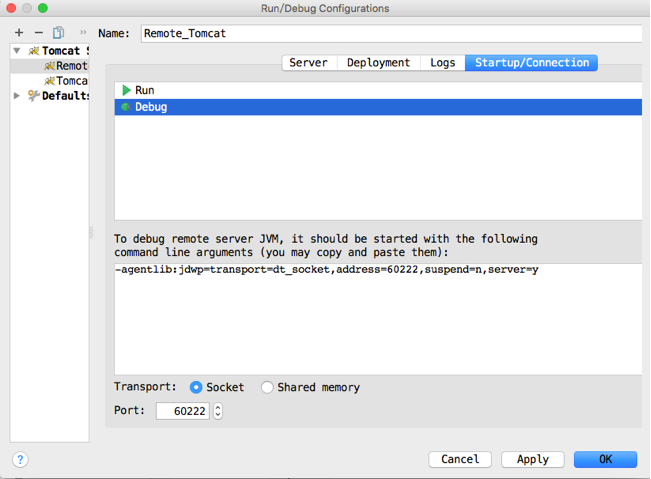Click the remove configuration minus icon
The width and height of the screenshot is (651, 479).
point(39,33)
